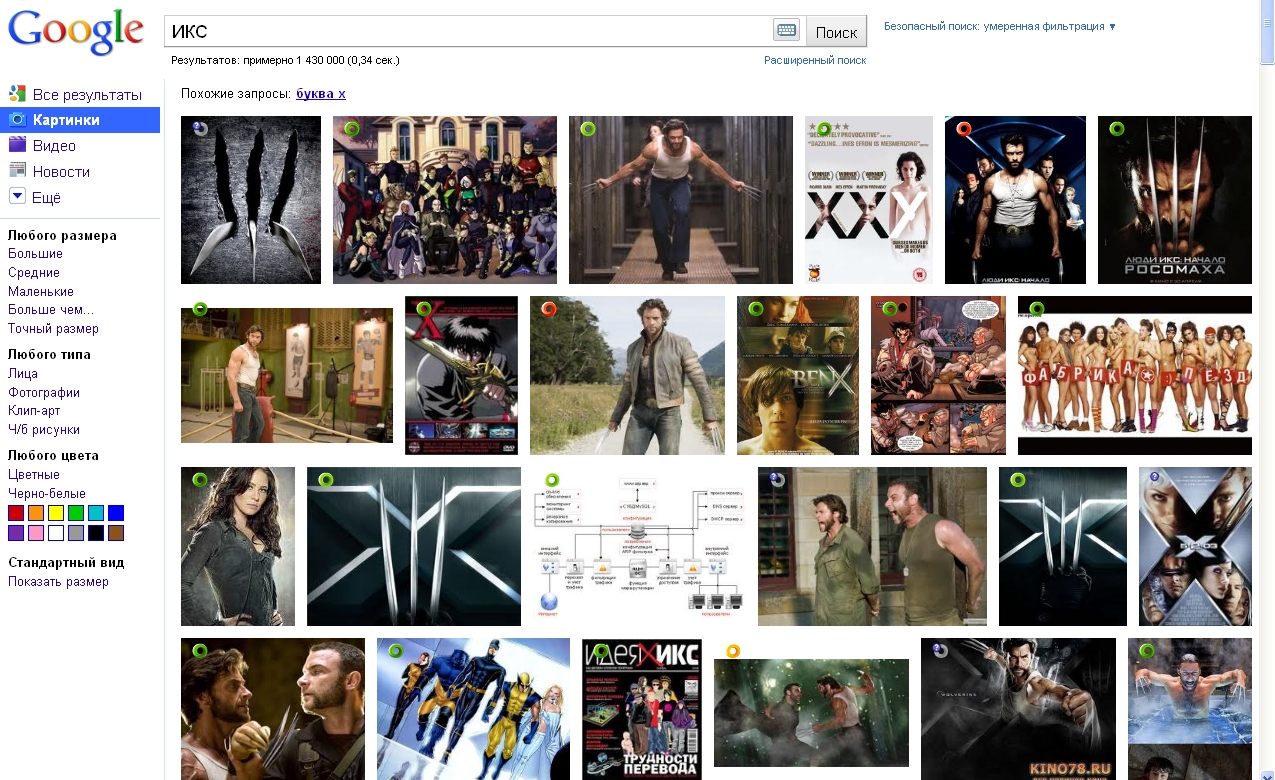Click green badge on network diagram thumbnail
Image resolution: width=1275 pixels, height=780 pixels.
tap(552, 481)
